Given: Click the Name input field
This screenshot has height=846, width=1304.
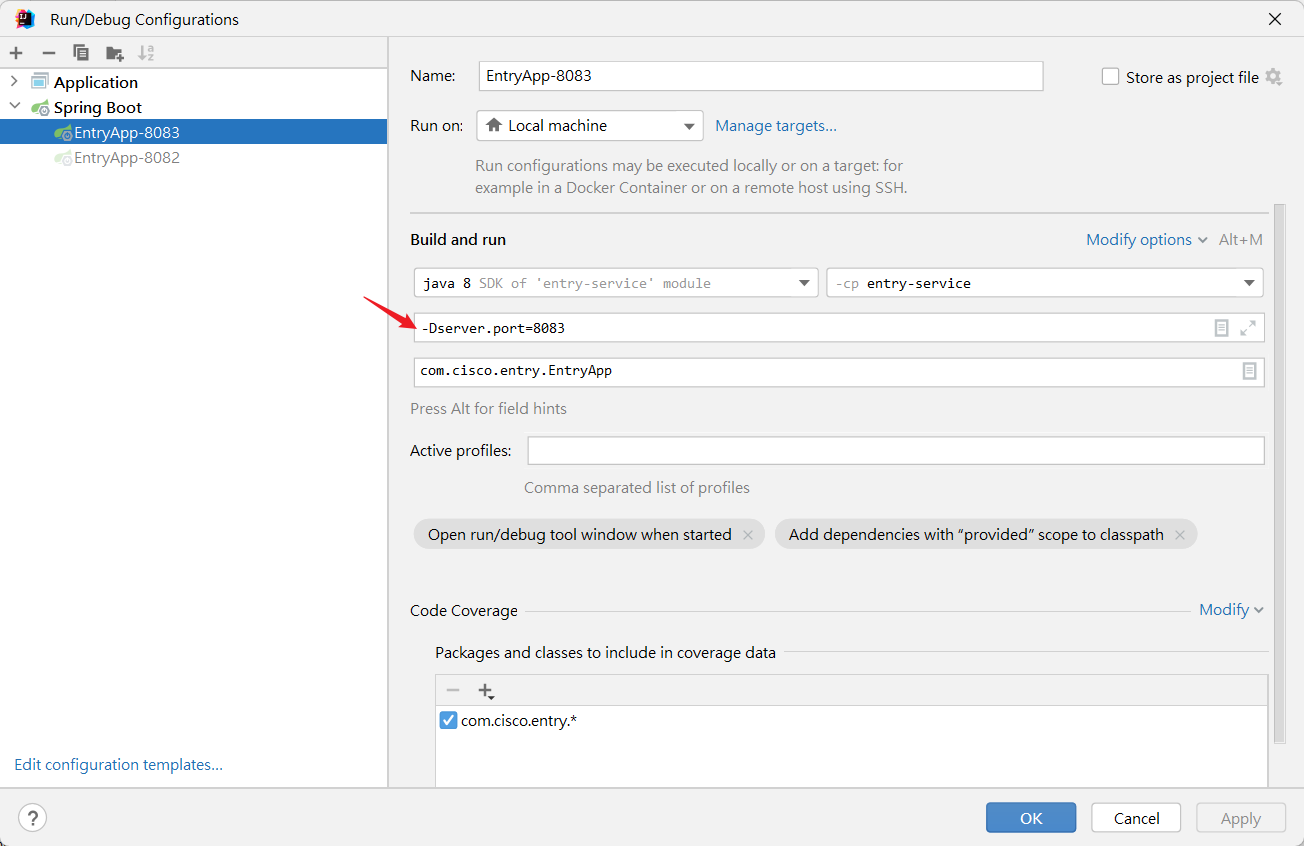Looking at the screenshot, I should pos(761,76).
